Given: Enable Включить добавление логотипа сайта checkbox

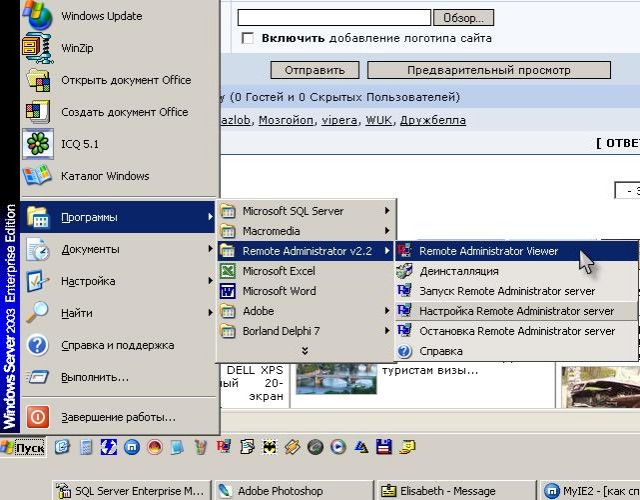Looking at the screenshot, I should pyautogui.click(x=247, y=38).
